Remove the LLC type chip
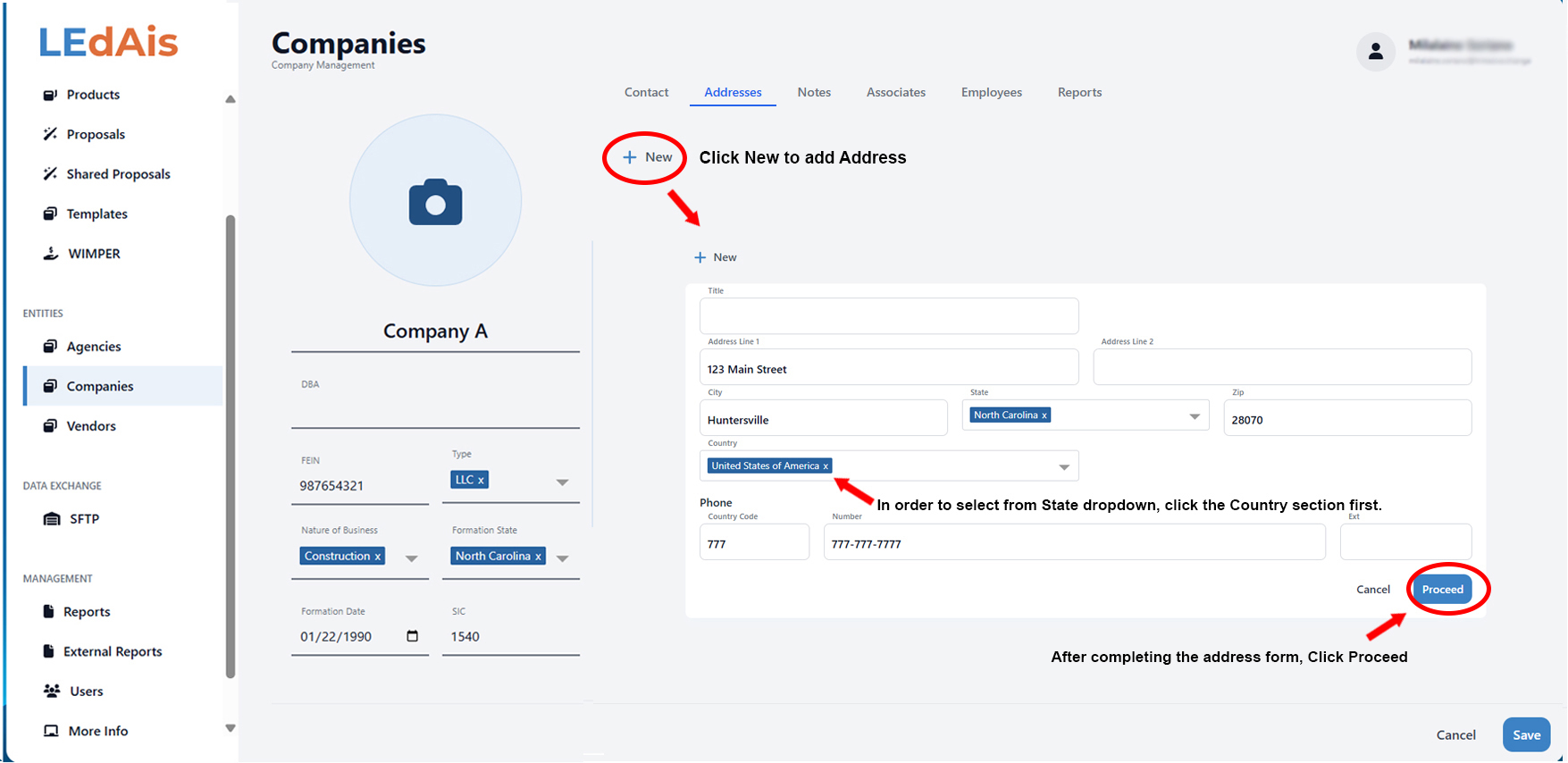 481,480
